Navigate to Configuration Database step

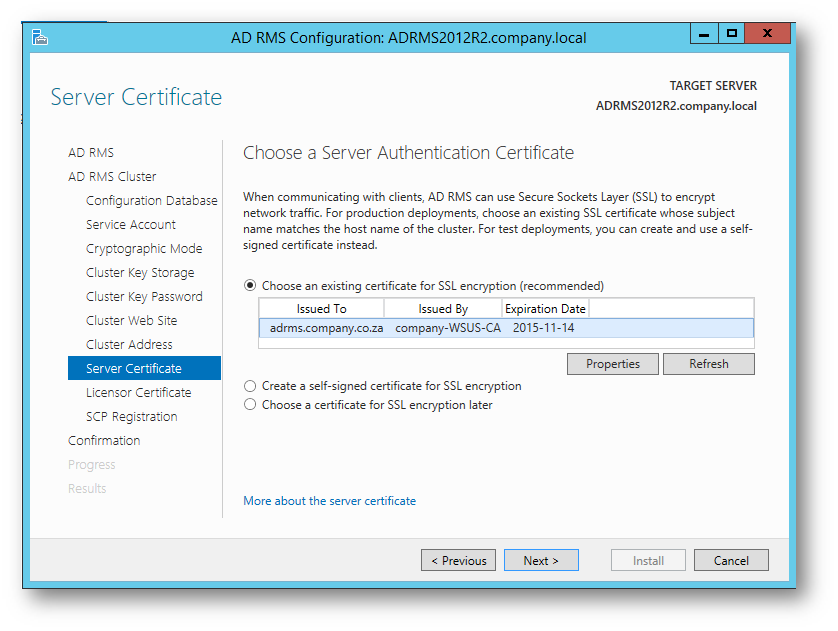click(x=152, y=200)
